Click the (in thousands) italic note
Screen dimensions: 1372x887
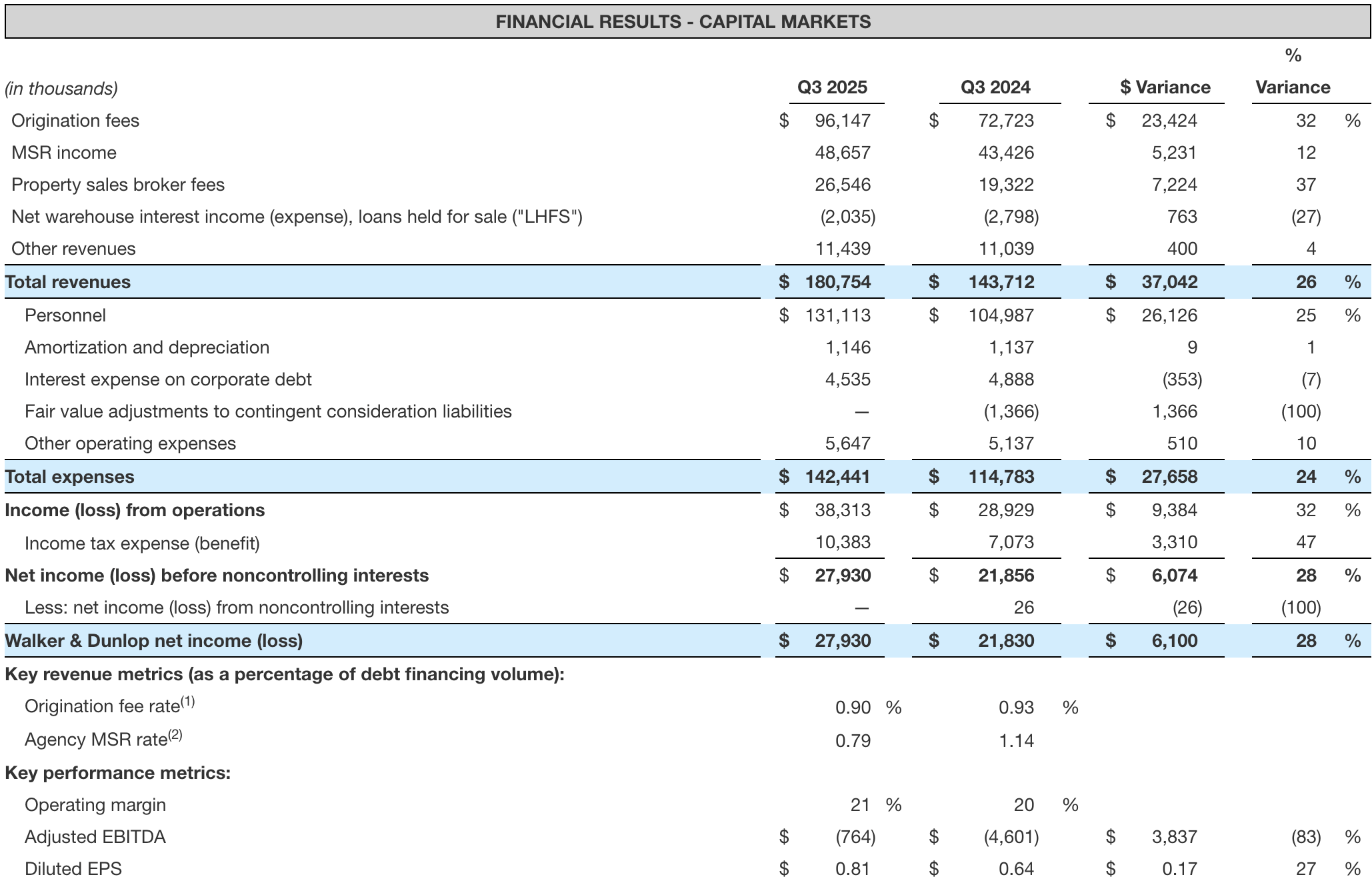click(61, 89)
